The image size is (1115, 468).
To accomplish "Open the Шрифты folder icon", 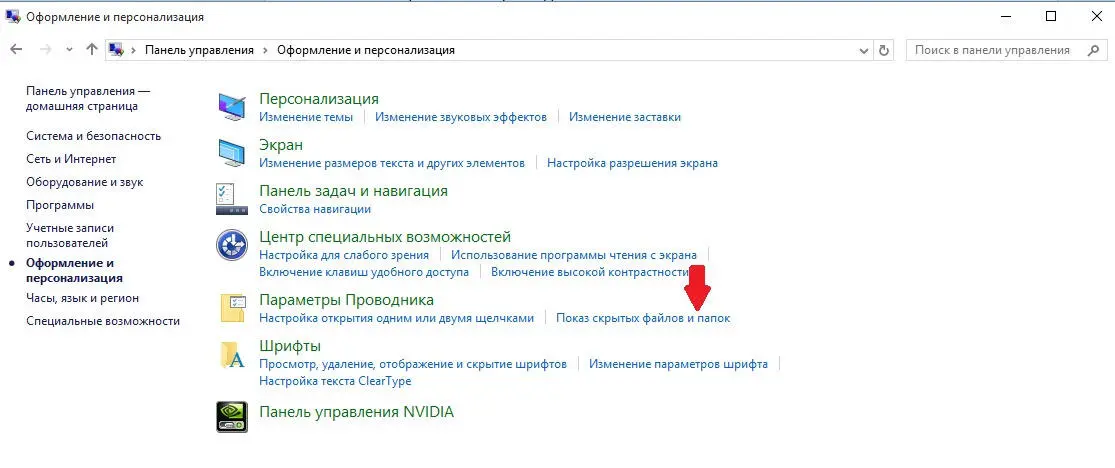I will [x=232, y=355].
